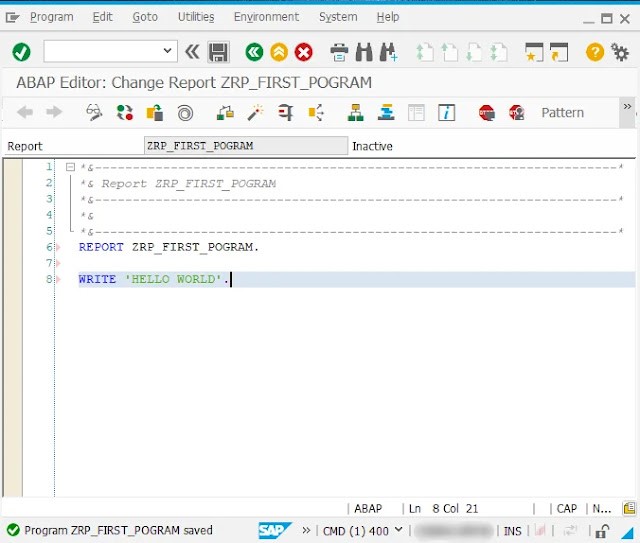Viewport: 640px width, 543px height.
Task: Open the Help menu
Action: (x=388, y=17)
